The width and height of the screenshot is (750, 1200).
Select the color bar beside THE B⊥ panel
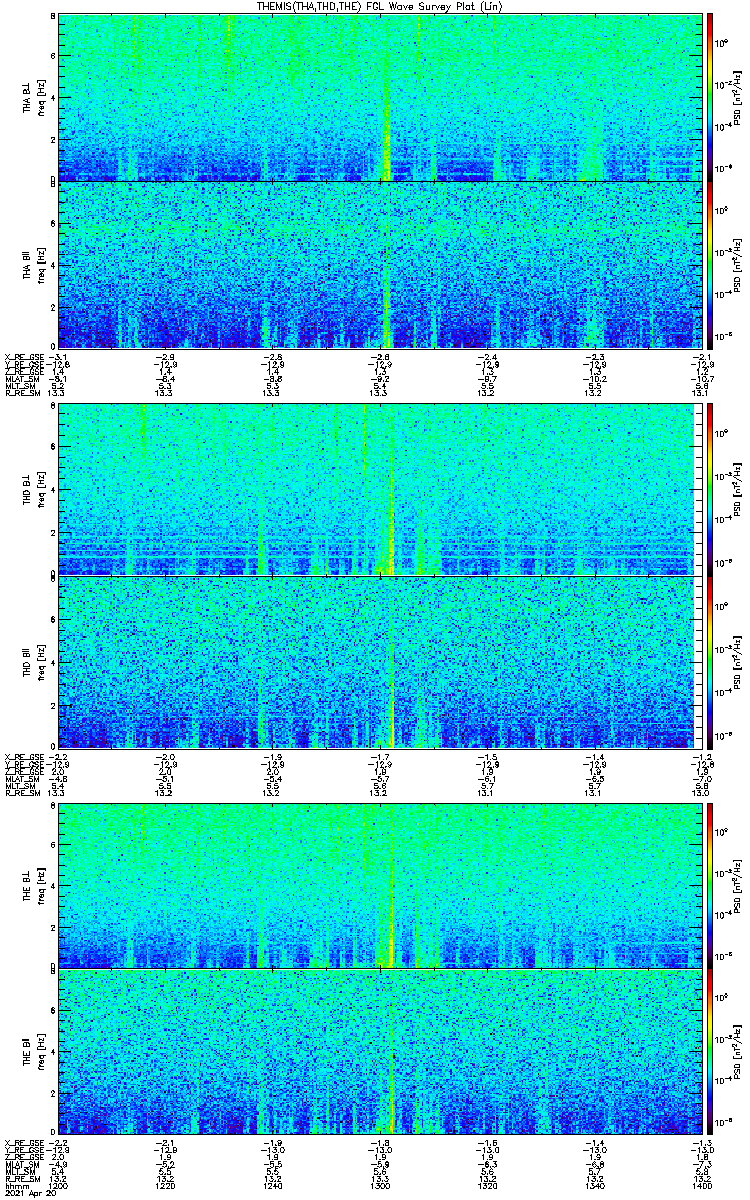(709, 885)
